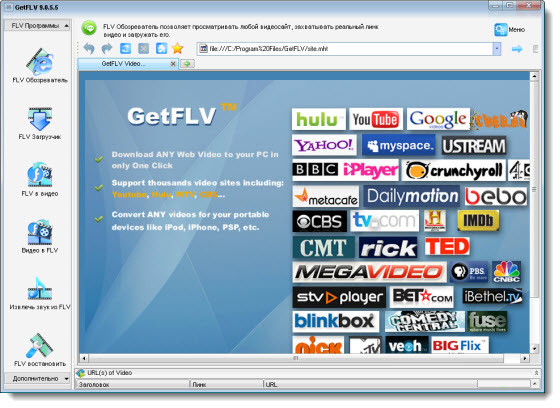Click the tv.com logo

pos(384,221)
